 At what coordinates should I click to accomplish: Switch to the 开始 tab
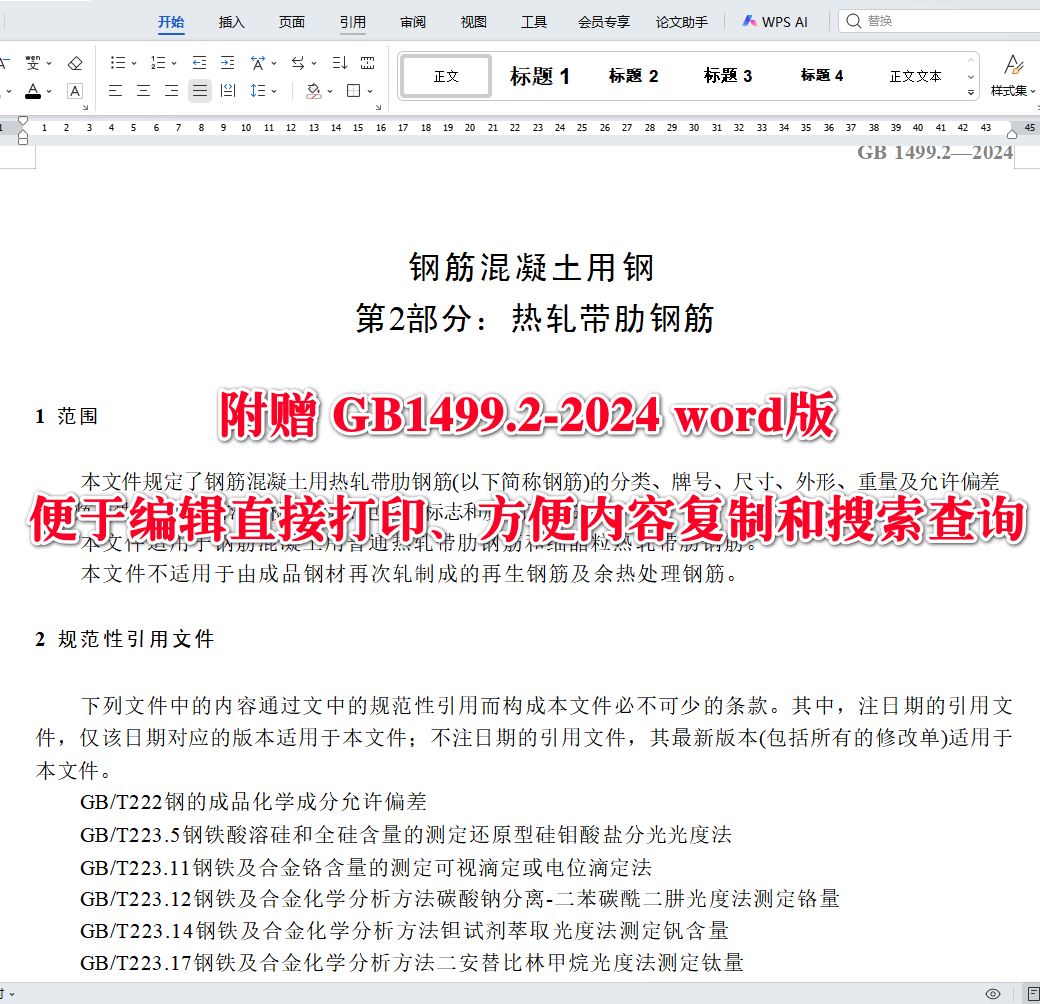point(171,22)
